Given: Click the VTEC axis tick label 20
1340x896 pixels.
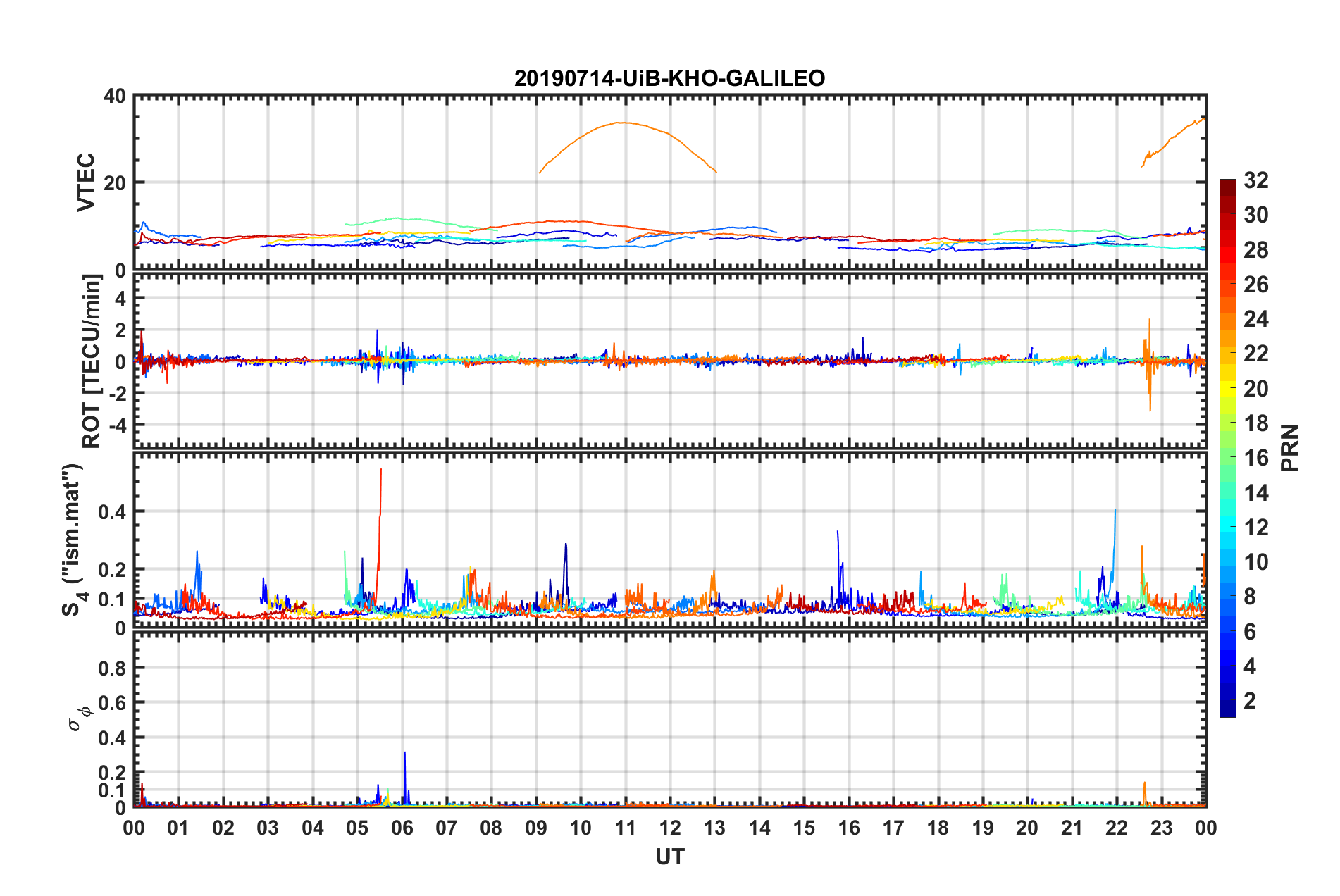Looking at the screenshot, I should [114, 183].
